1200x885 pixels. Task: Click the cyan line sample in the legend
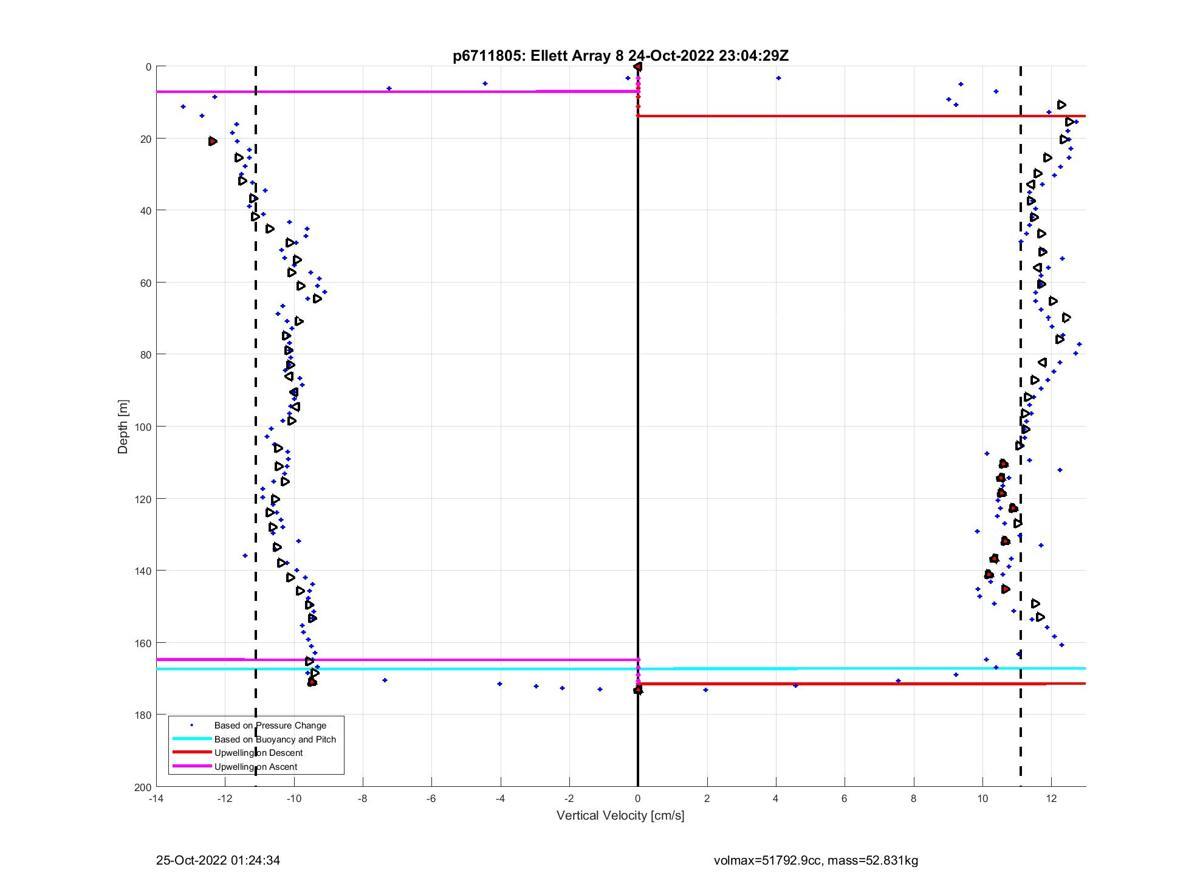(191, 739)
